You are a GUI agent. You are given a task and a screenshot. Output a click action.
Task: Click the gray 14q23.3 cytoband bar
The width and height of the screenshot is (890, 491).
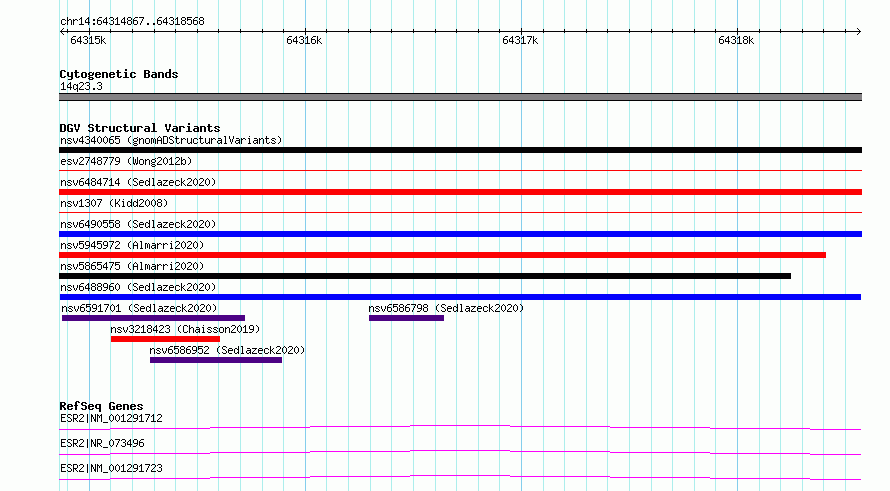460,97
